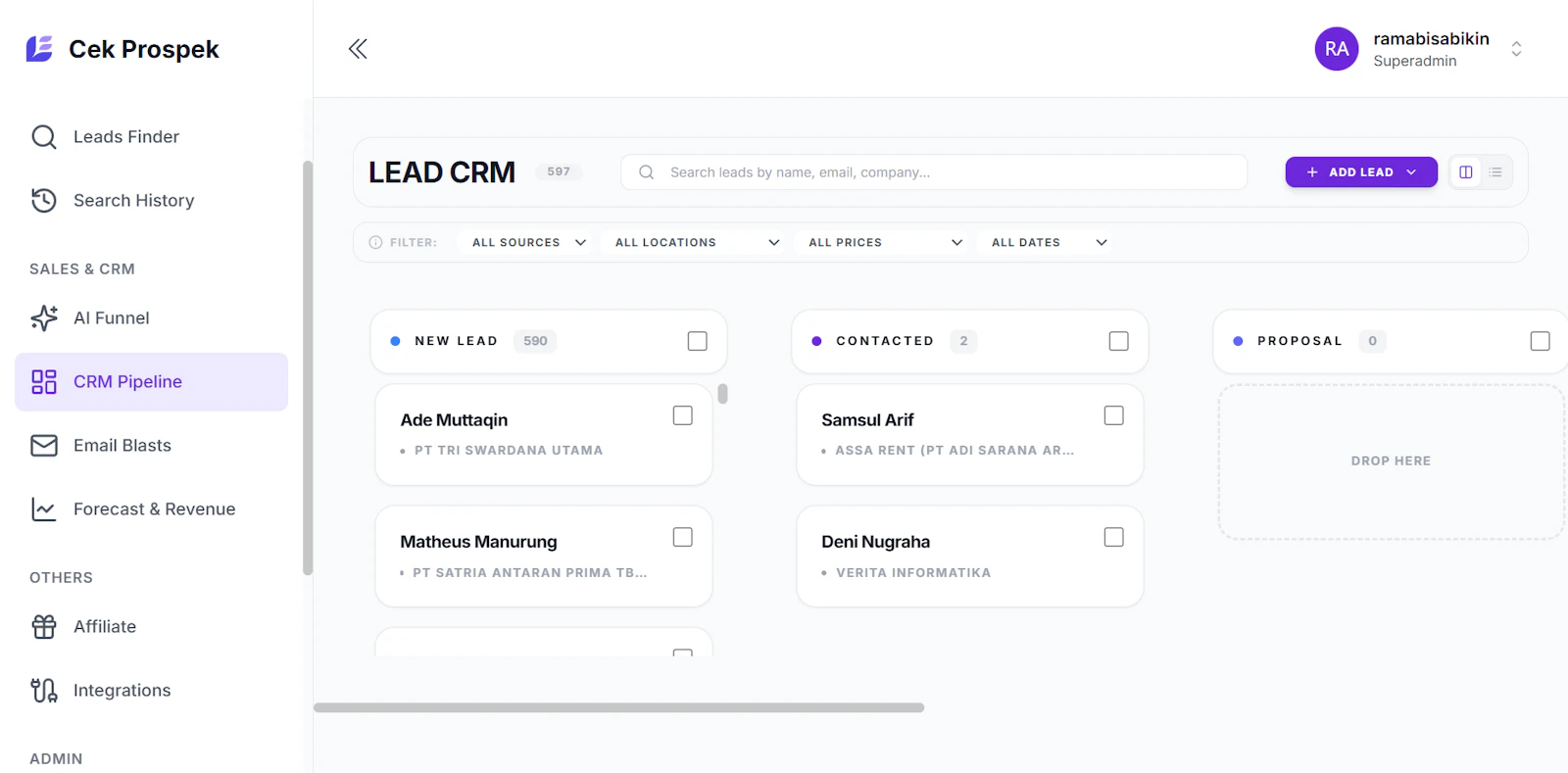Go to AI Funnel page
The image size is (1568, 773).
(152, 317)
